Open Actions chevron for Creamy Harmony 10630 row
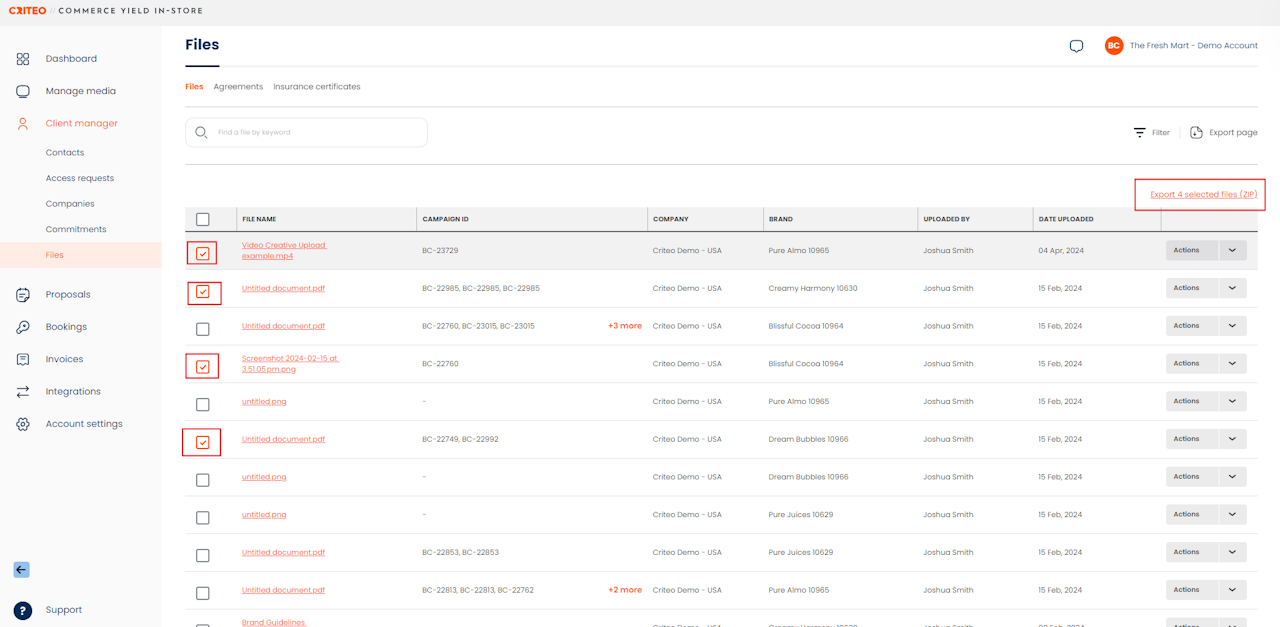The width and height of the screenshot is (1280, 627). (1232, 288)
